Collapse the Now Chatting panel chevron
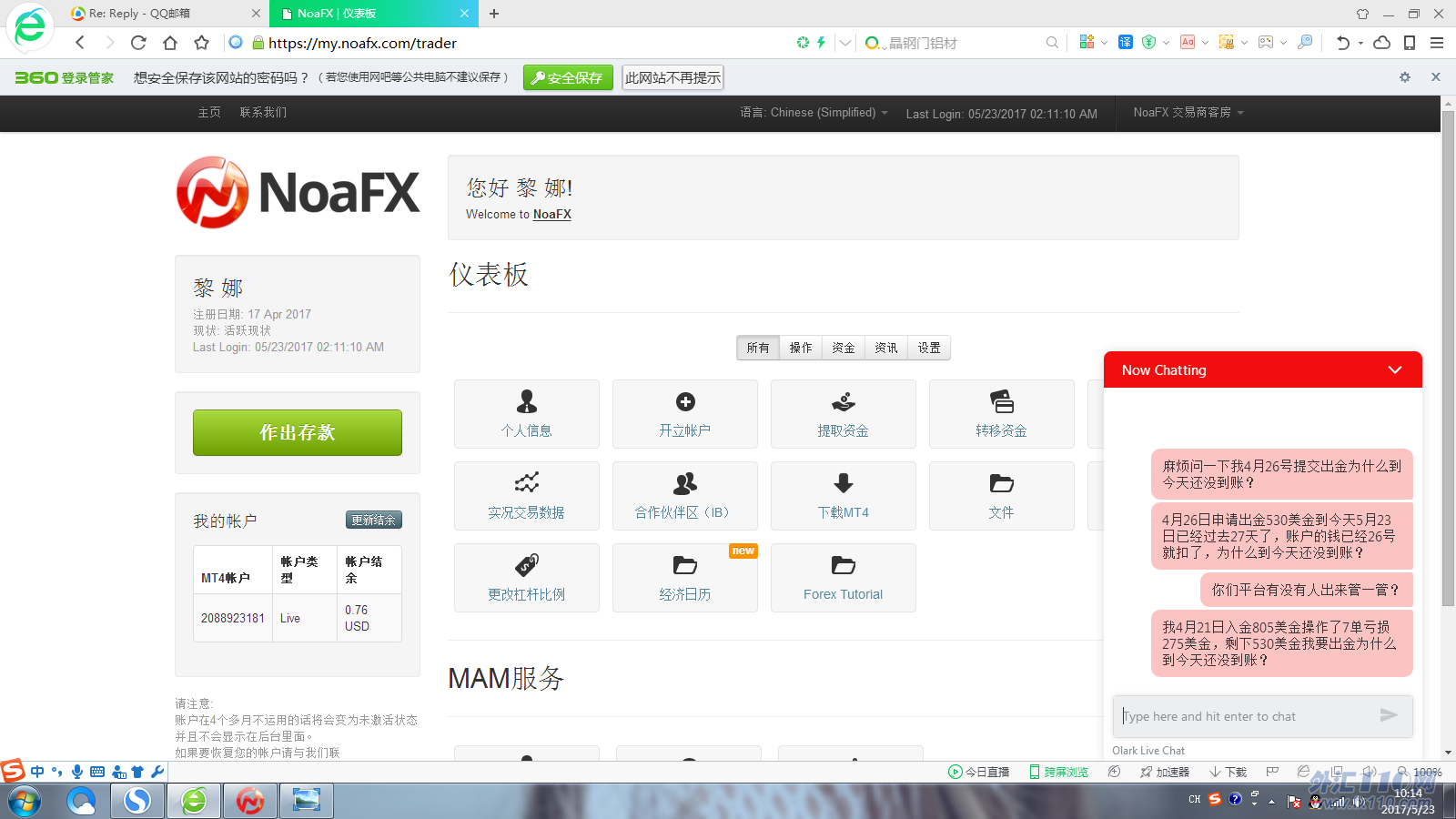1456x819 pixels. pyautogui.click(x=1395, y=370)
